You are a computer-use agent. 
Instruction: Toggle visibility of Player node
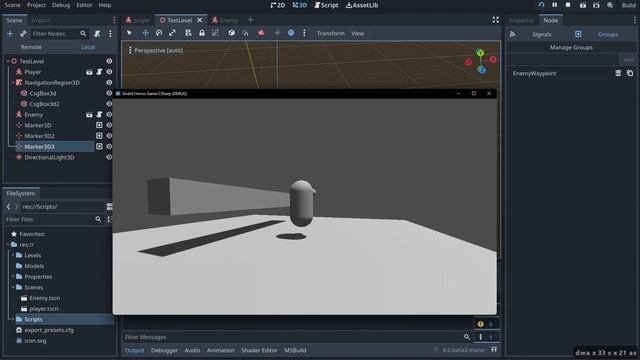[x=109, y=72]
